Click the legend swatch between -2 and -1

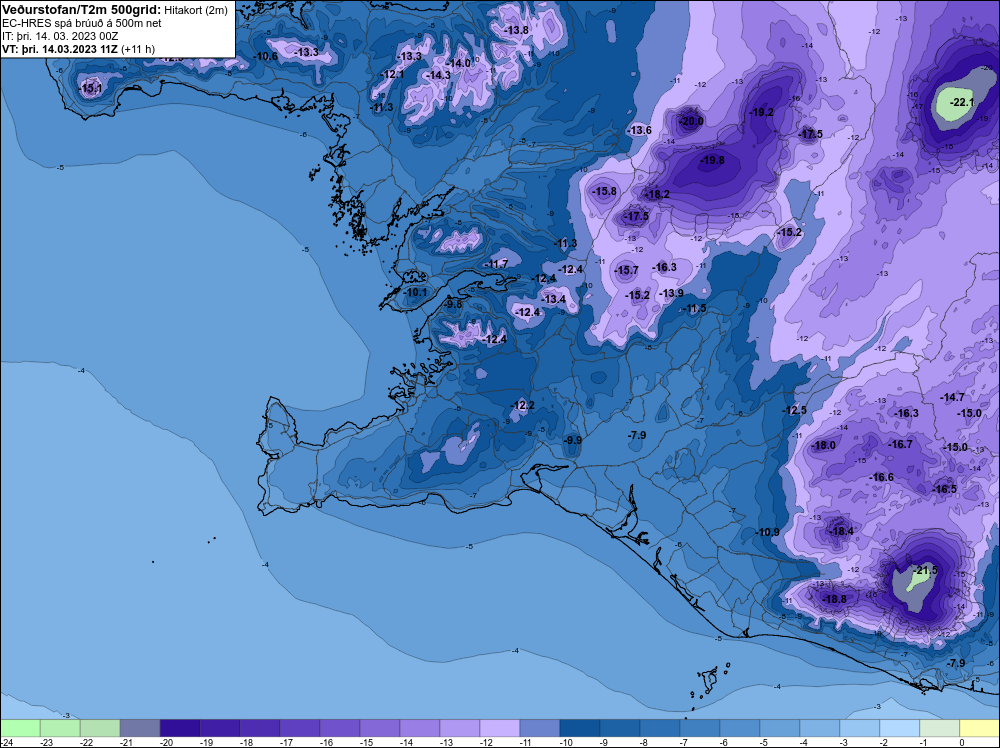coord(900,728)
